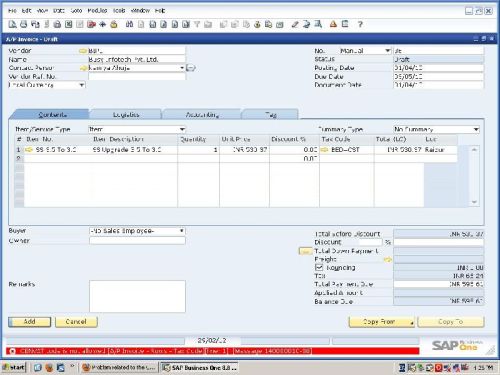Switch to the 'Problem related to the' taskbar window
The width and height of the screenshot is (500, 375).
(119, 367)
